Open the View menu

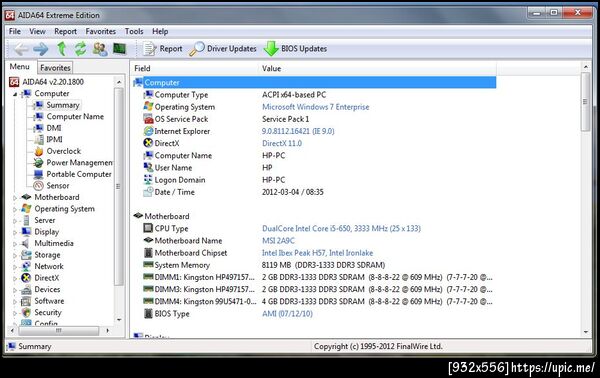[x=37, y=31]
